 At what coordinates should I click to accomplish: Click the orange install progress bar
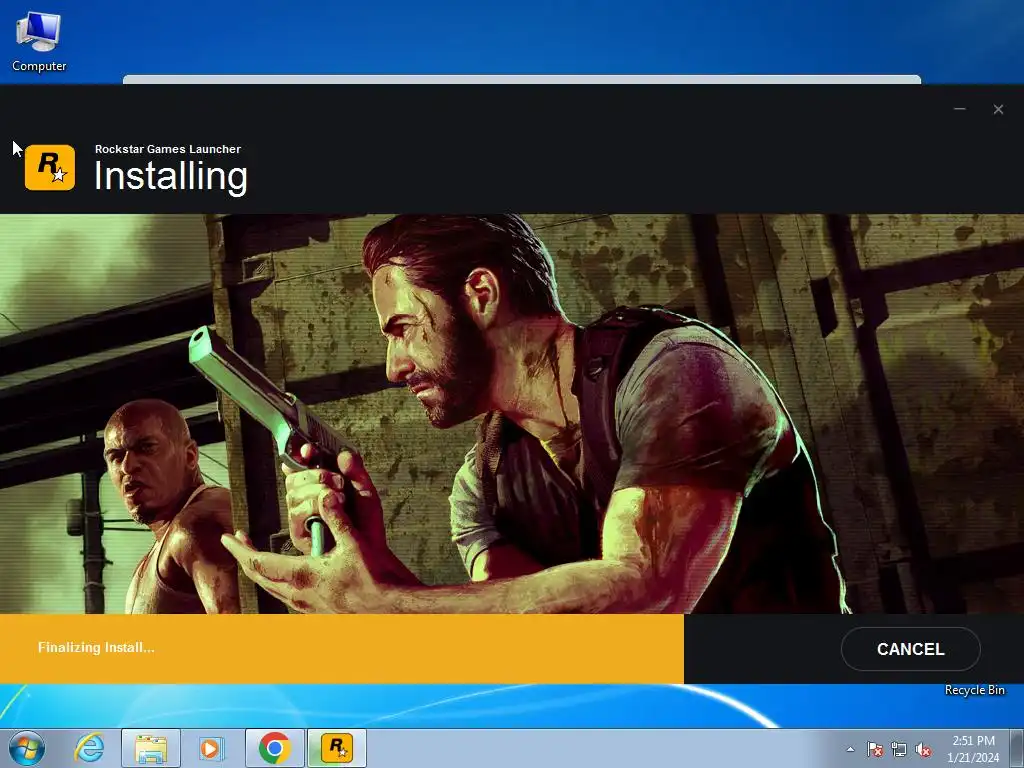coord(342,648)
